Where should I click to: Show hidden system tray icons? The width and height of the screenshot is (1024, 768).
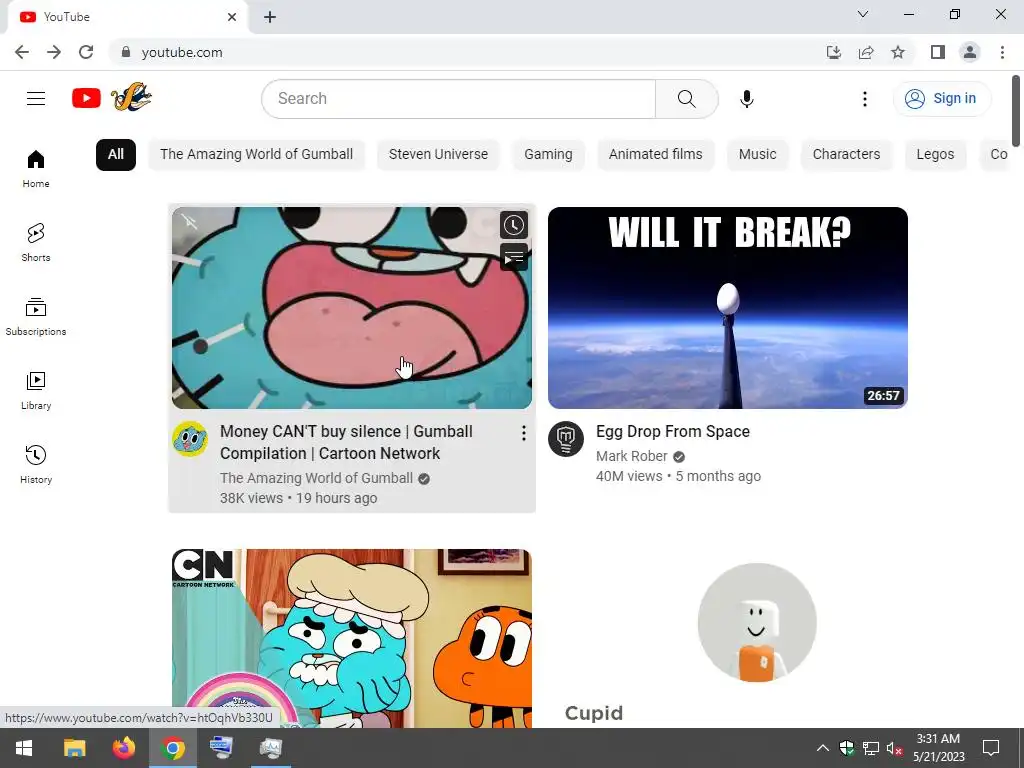click(x=823, y=748)
